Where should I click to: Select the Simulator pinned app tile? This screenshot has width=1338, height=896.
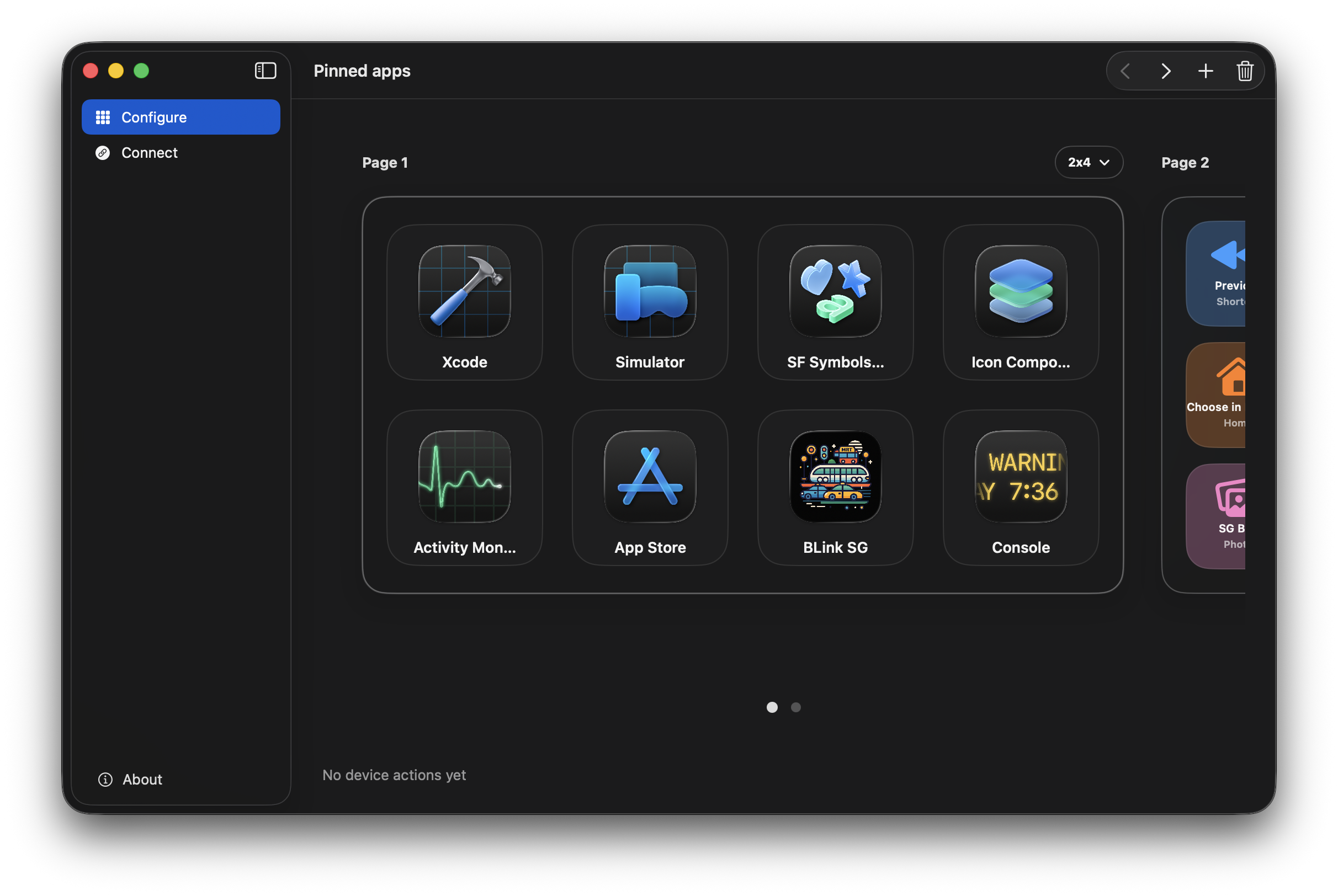coord(650,302)
